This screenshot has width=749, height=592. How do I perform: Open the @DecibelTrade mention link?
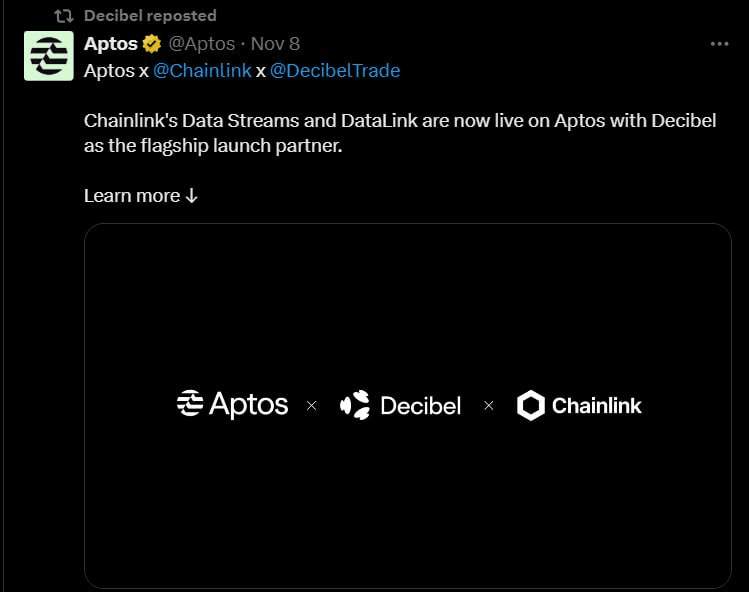pyautogui.click(x=335, y=70)
